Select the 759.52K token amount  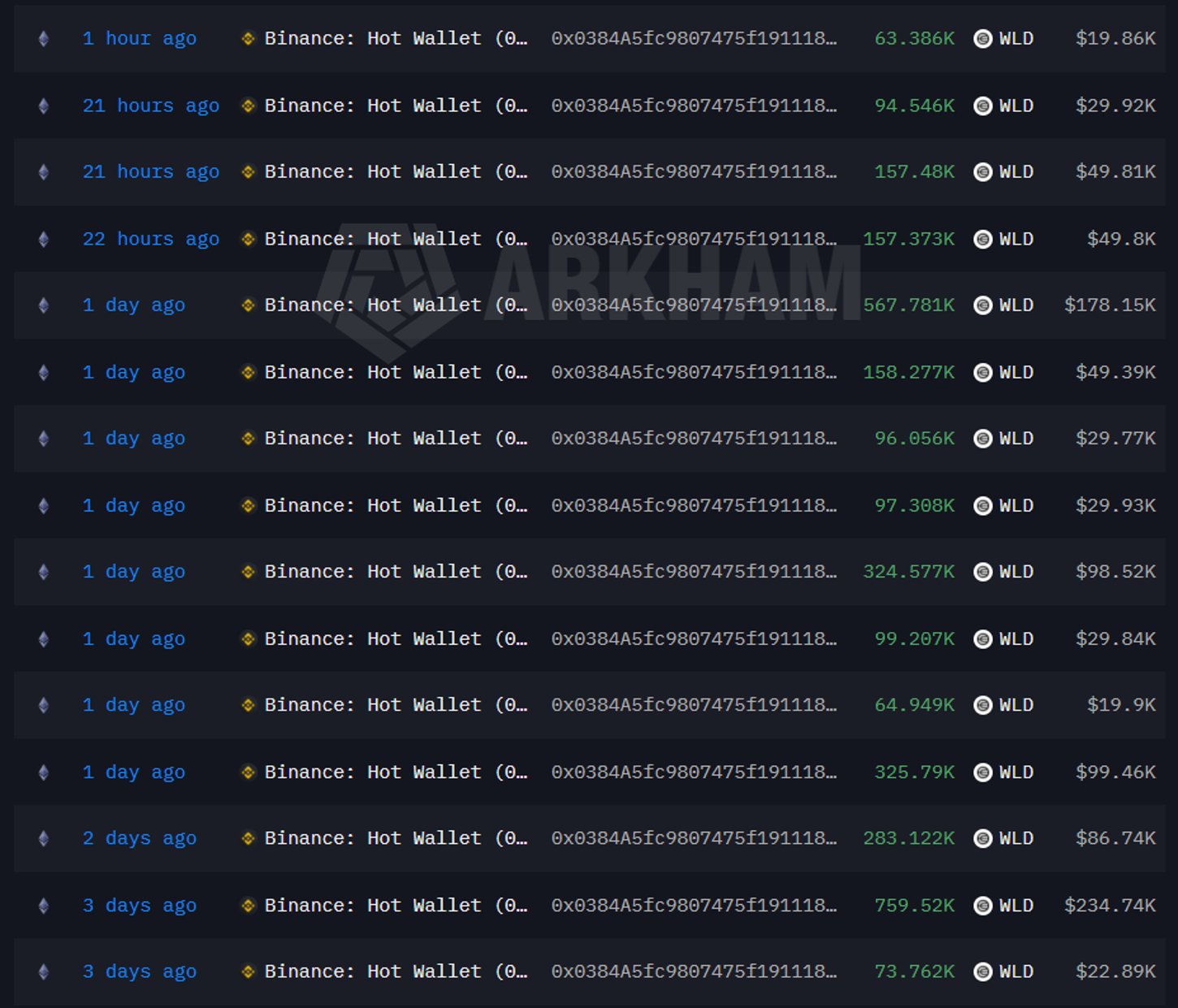click(x=914, y=906)
